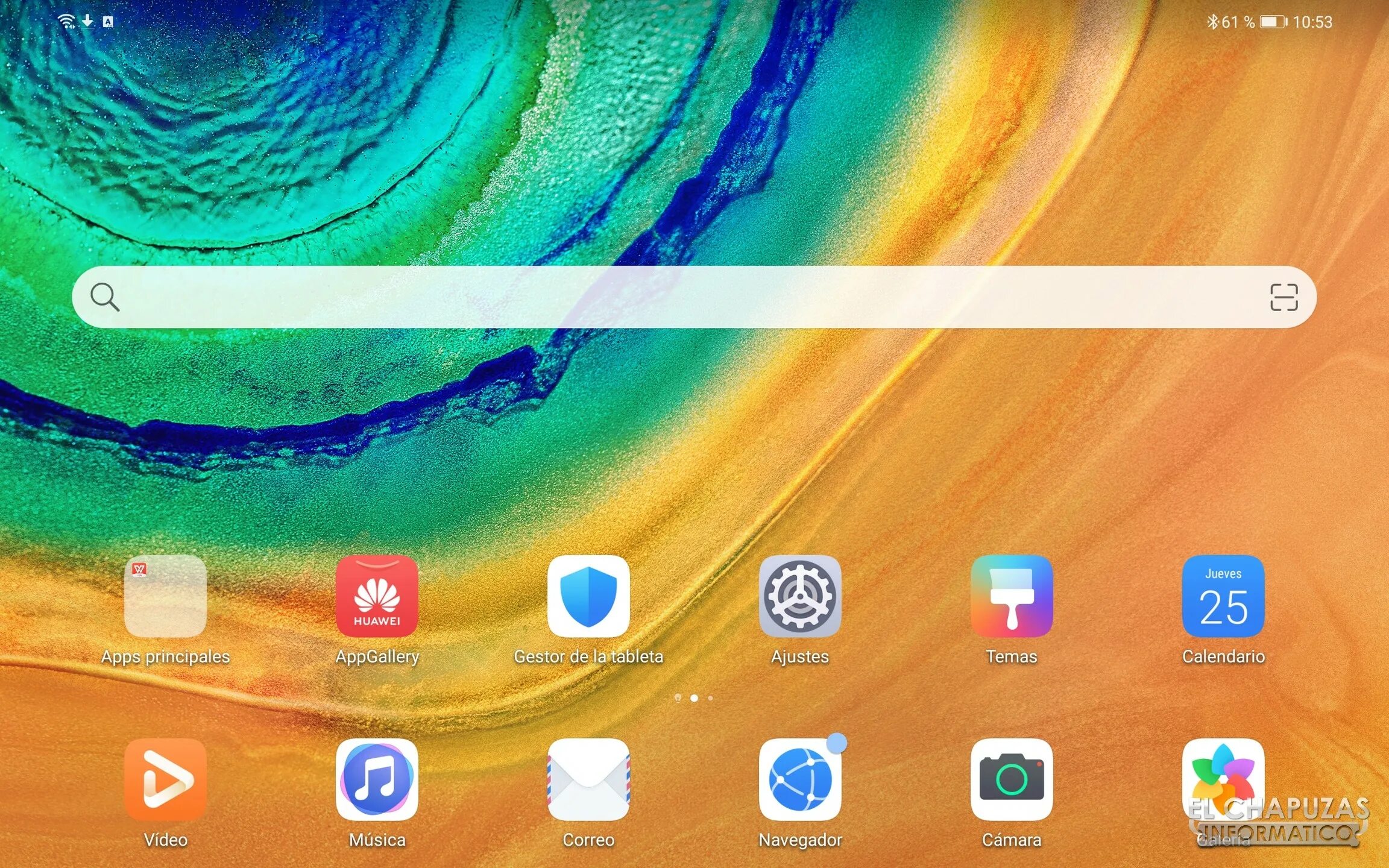Viewport: 1389px width, 868px height.
Task: Open the Música app
Action: tap(377, 779)
